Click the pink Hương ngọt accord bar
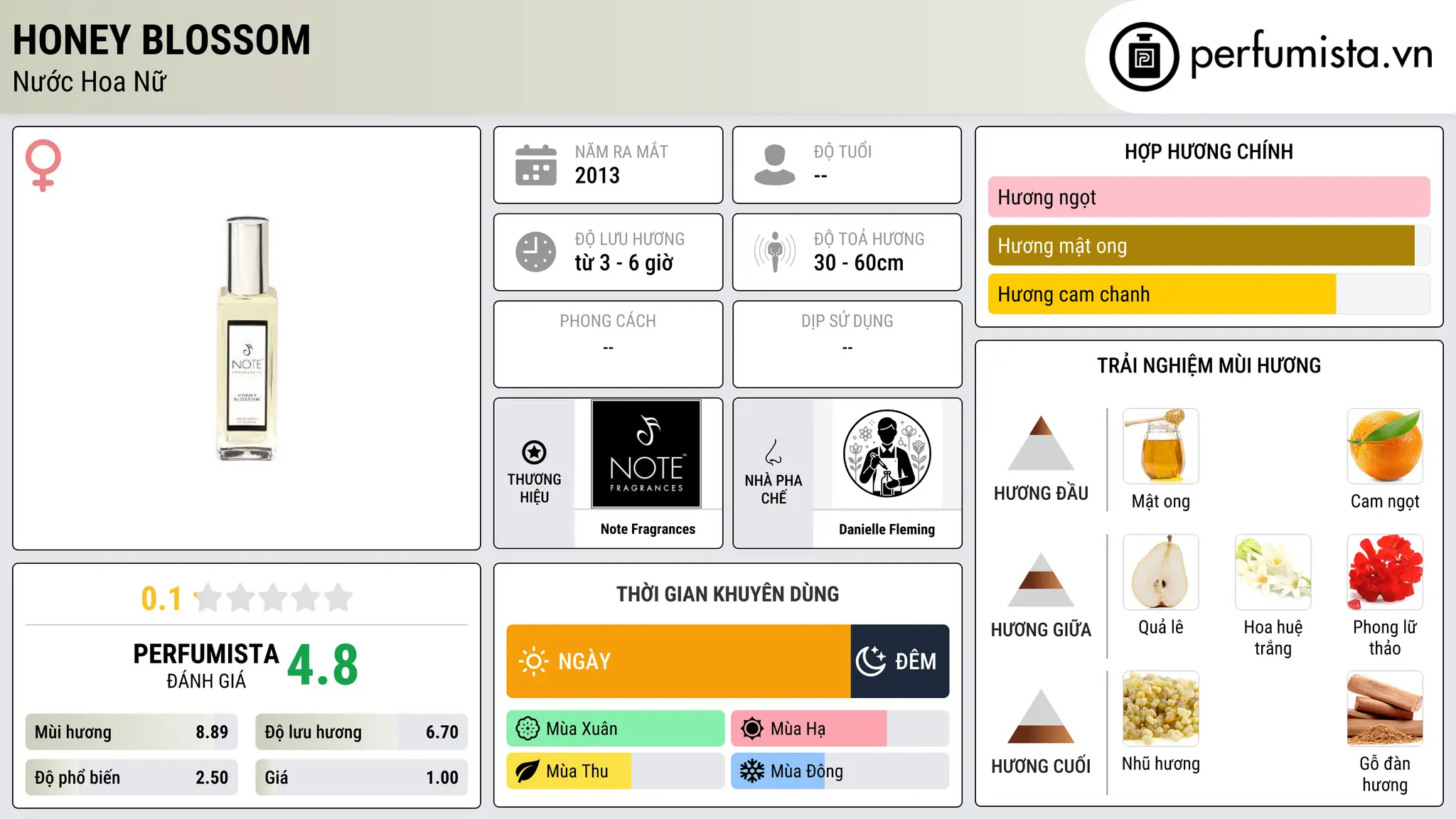This screenshot has width=1456, height=819. click(x=1209, y=197)
